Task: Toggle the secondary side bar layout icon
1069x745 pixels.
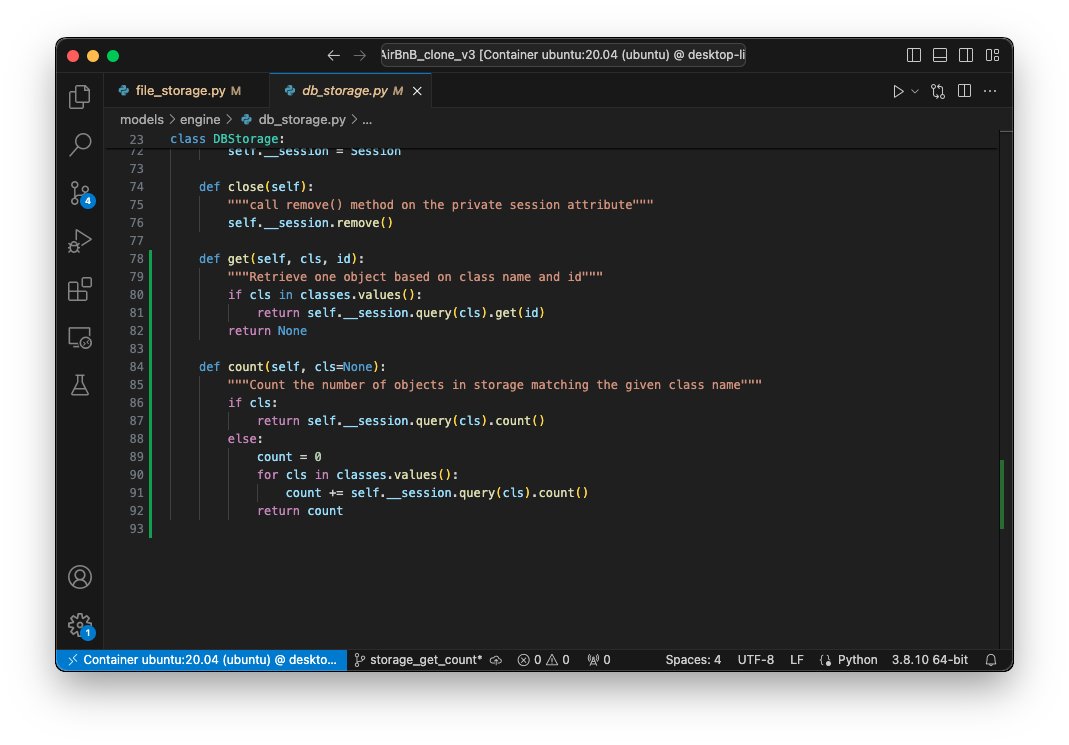Action: tap(966, 55)
